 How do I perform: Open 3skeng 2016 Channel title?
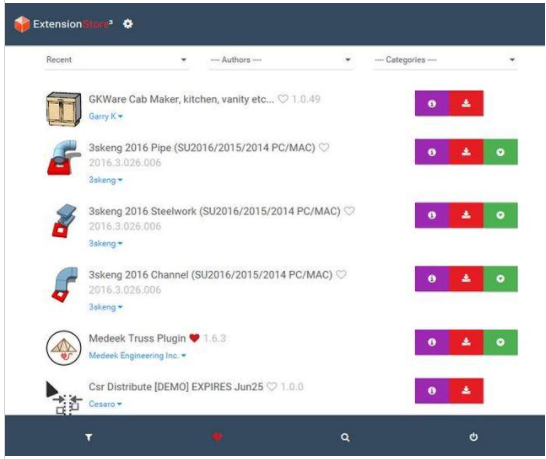(x=211, y=275)
